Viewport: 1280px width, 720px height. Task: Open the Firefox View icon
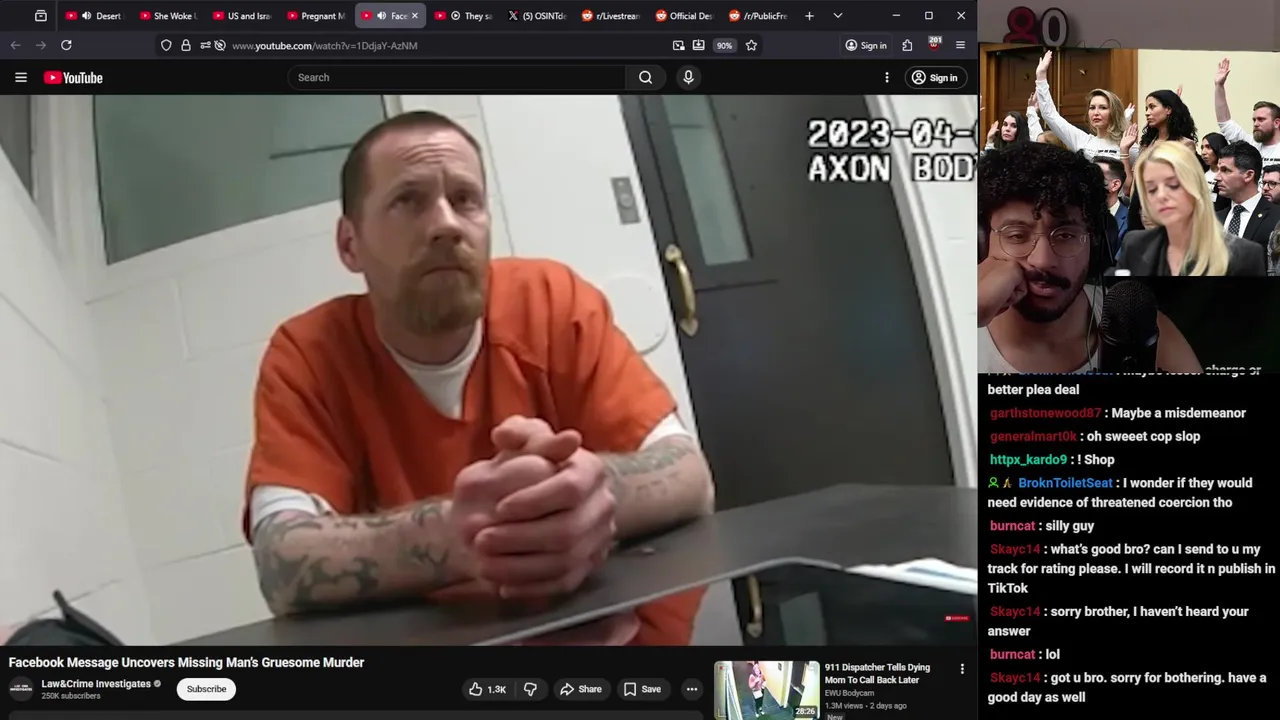40,16
